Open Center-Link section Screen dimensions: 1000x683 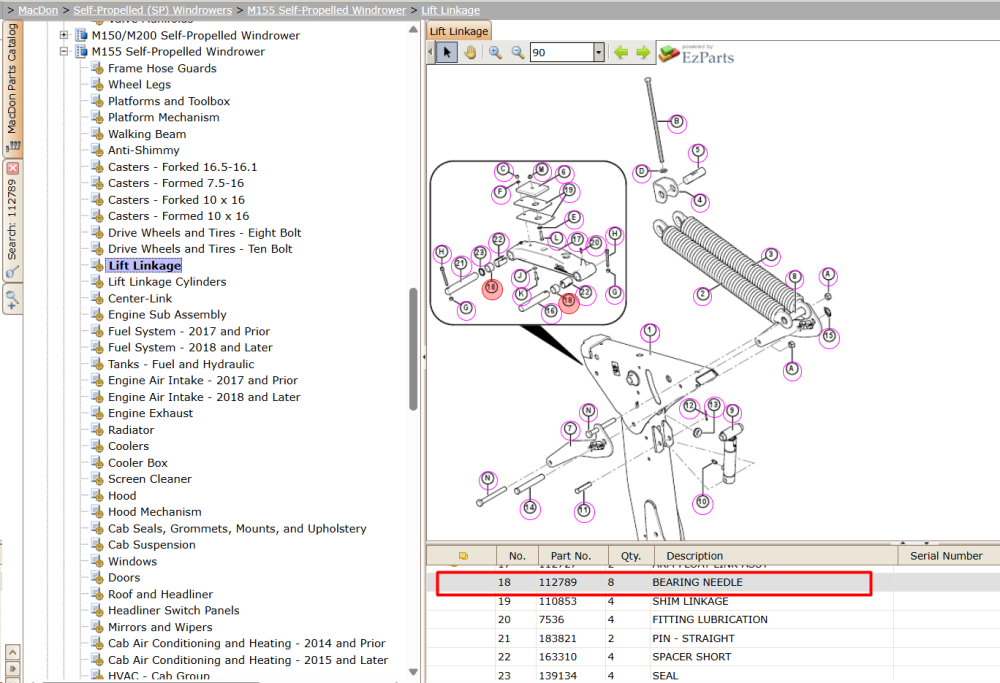tap(140, 298)
